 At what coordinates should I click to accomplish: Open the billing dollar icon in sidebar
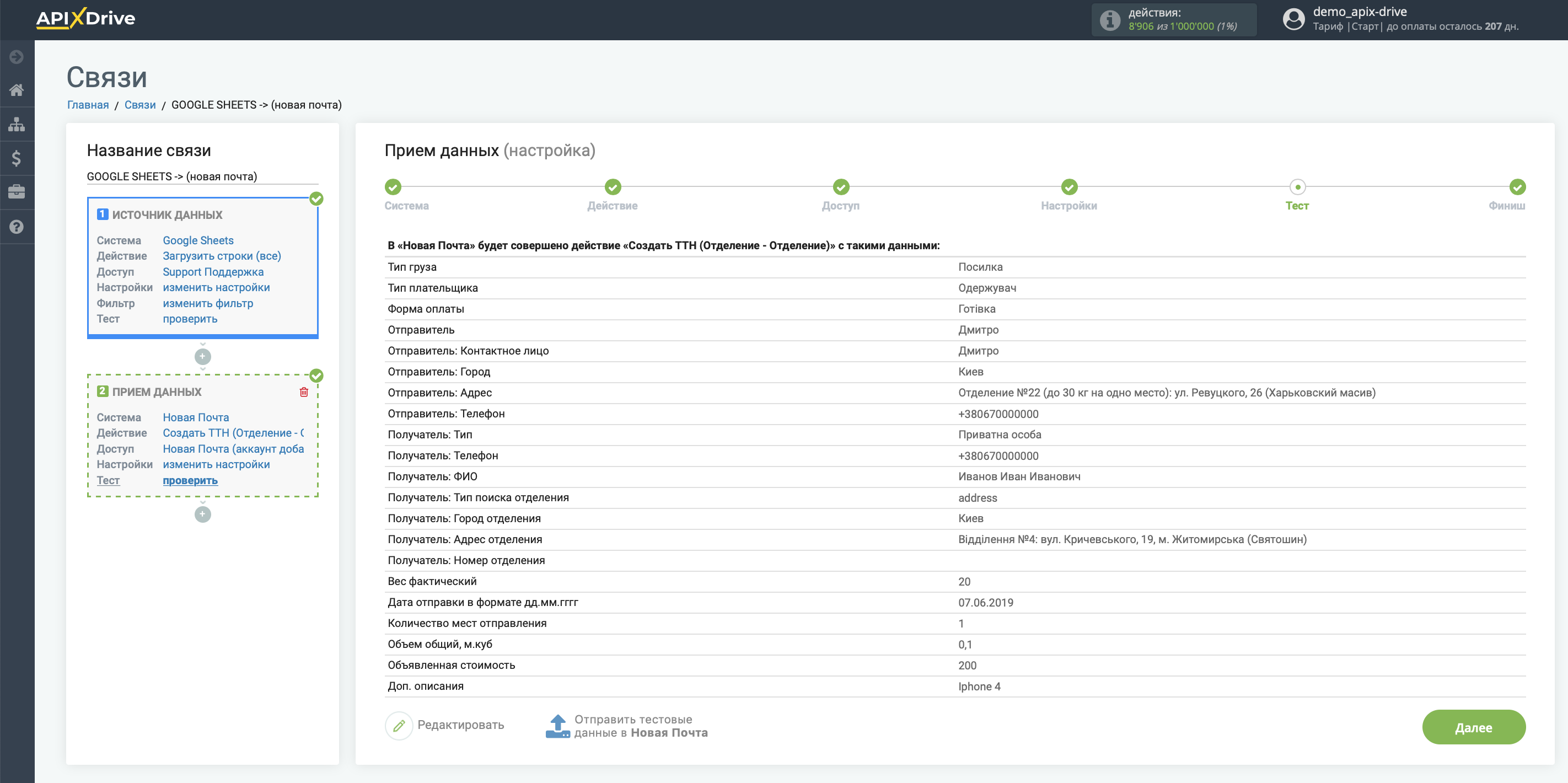tap(17, 158)
